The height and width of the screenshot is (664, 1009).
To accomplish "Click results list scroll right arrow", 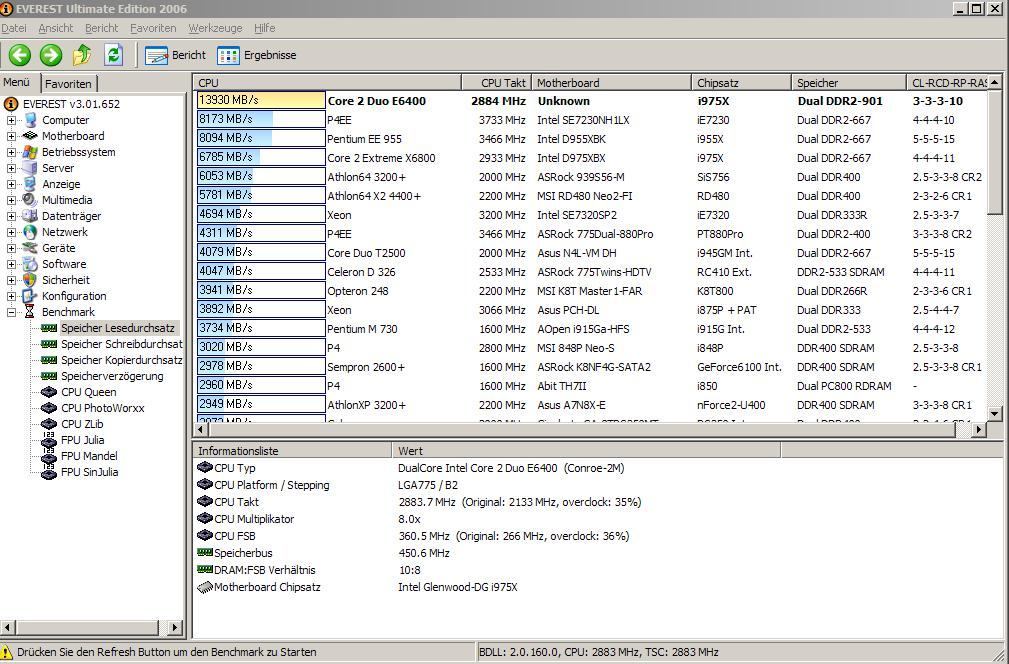I will tap(979, 429).
